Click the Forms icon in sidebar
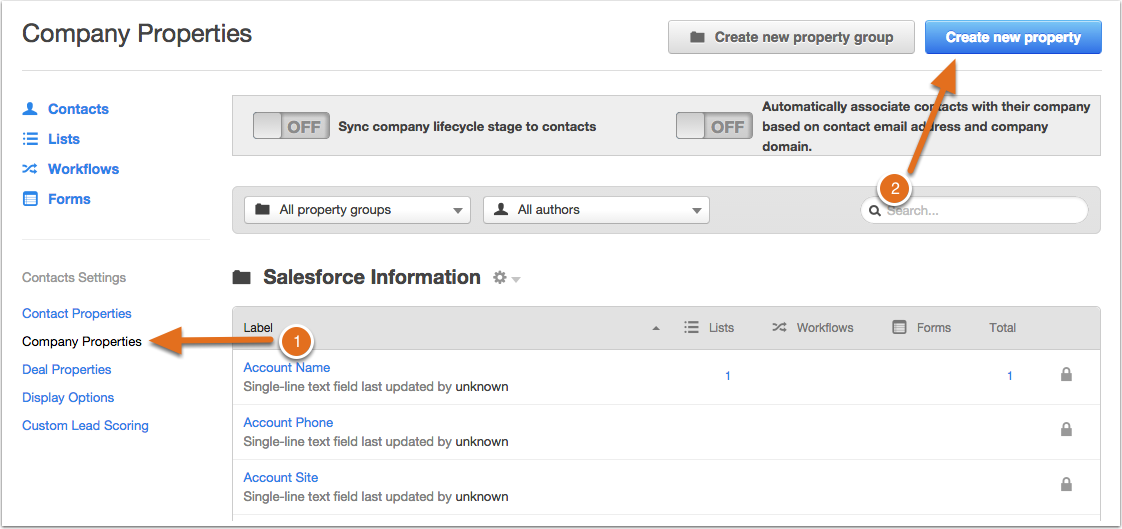This screenshot has height=529, width=1122. (x=30, y=199)
